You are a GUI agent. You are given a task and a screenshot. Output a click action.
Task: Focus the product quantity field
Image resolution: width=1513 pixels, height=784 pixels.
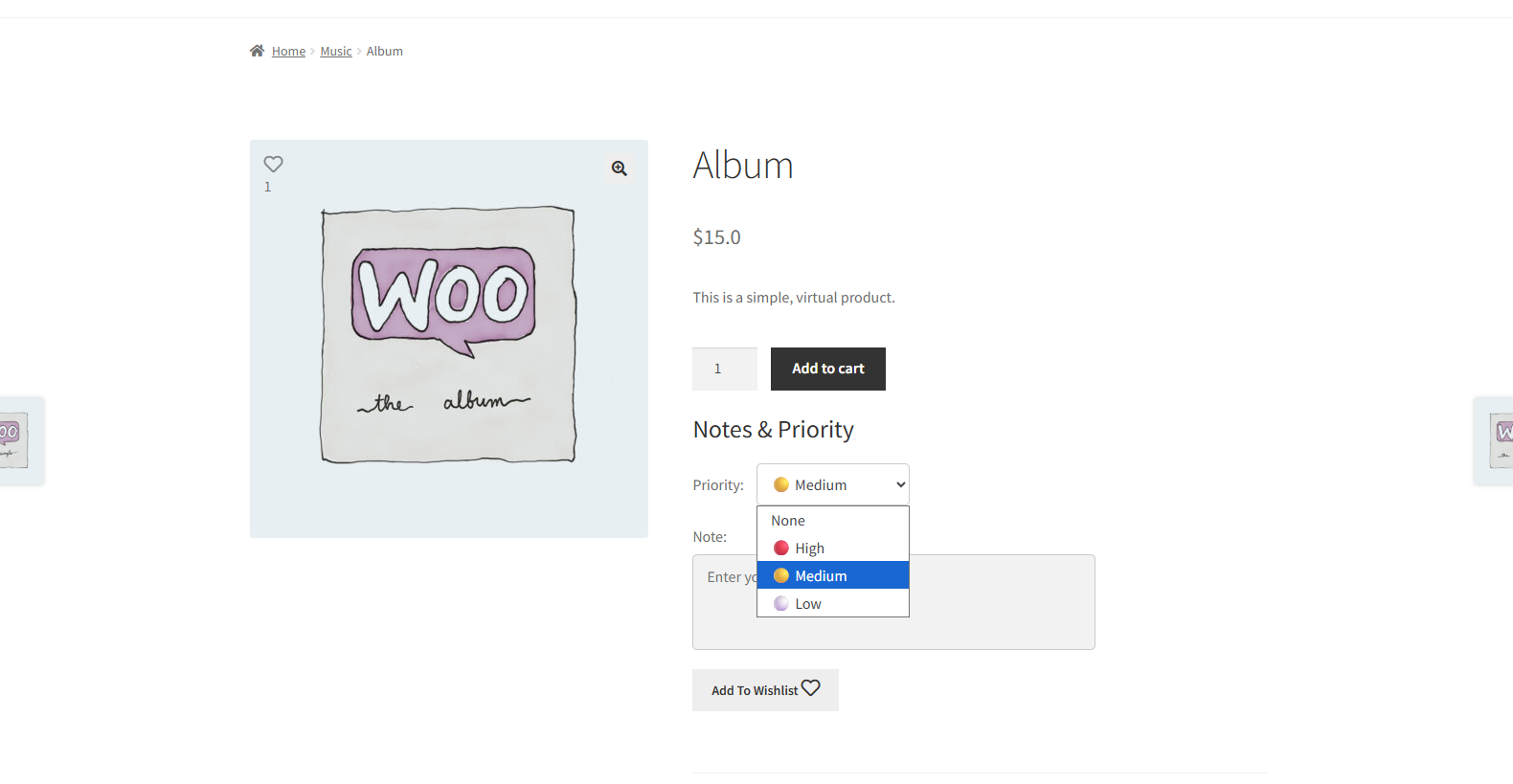coord(724,369)
